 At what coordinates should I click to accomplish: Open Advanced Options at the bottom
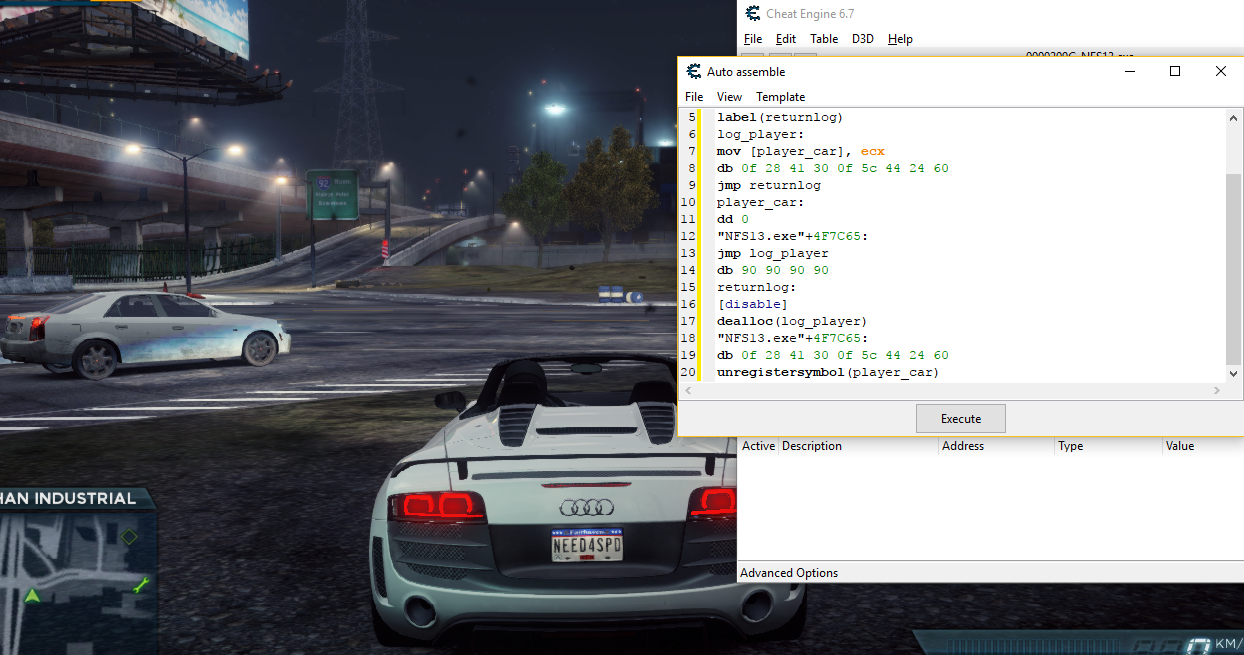pos(789,573)
